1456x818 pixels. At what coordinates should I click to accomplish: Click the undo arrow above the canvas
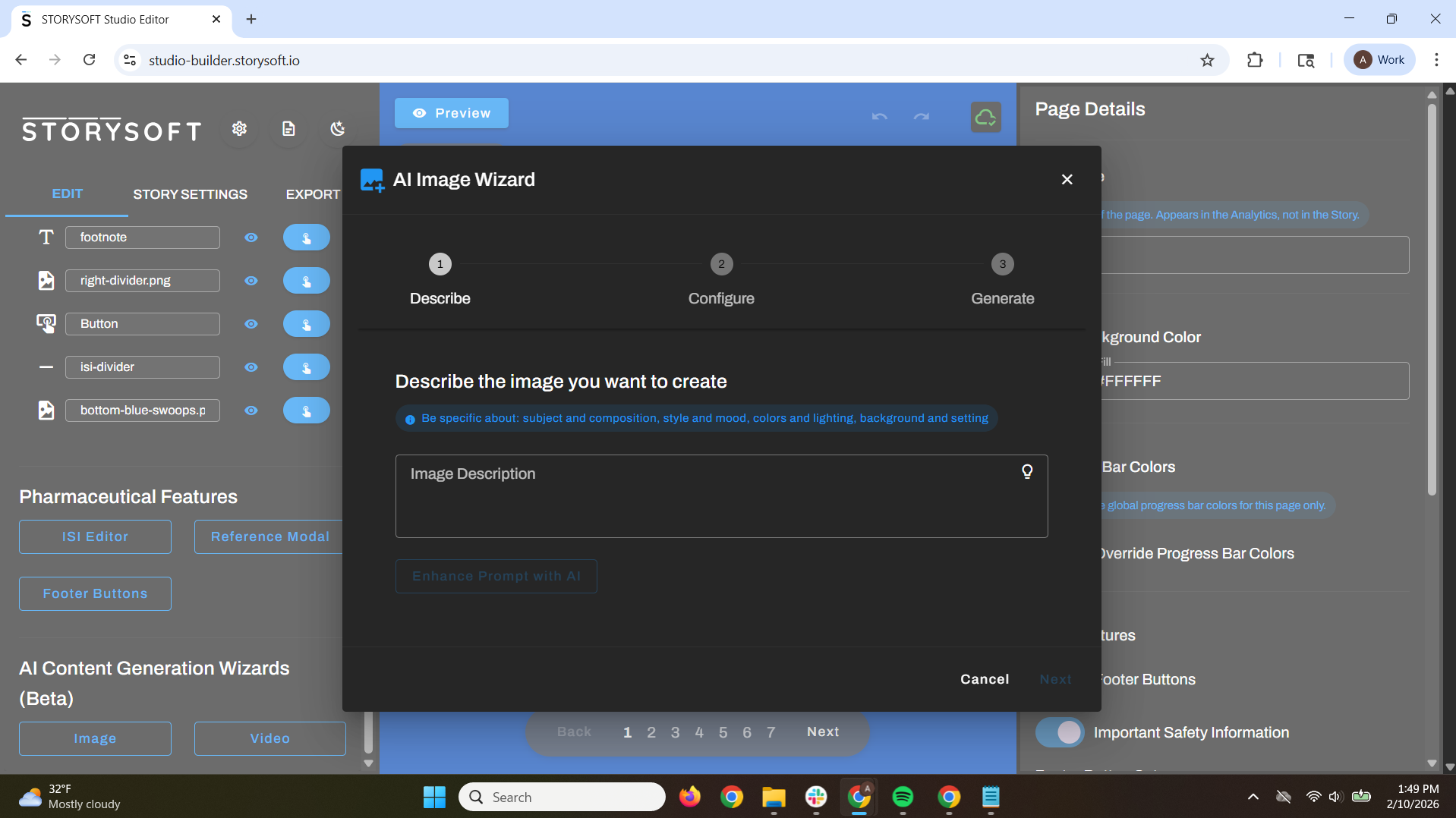coord(879,117)
